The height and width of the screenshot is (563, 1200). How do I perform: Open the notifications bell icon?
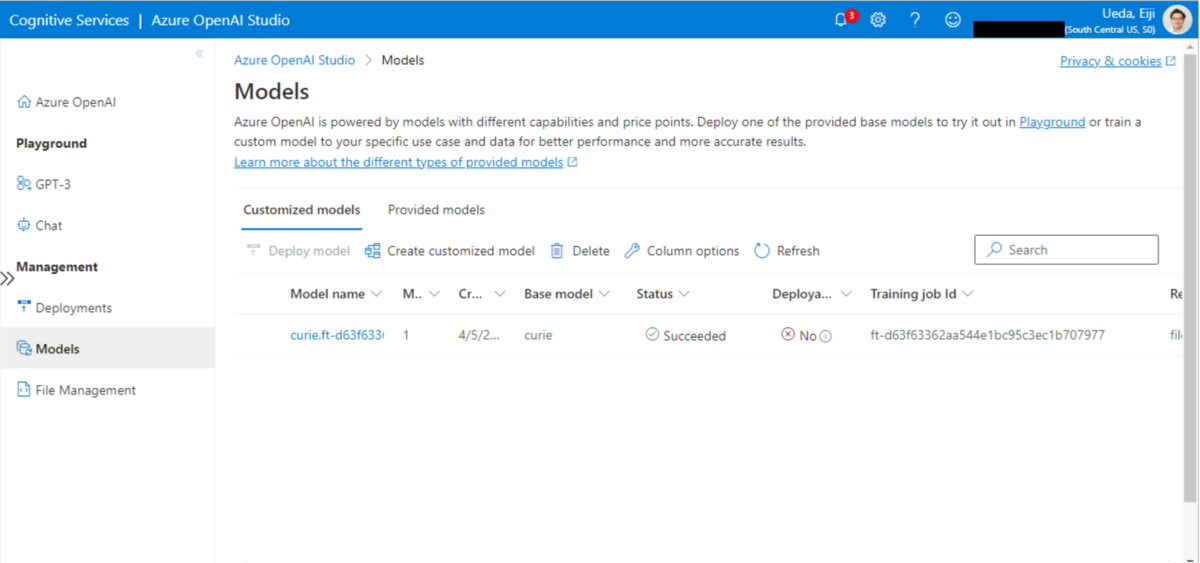click(x=841, y=19)
